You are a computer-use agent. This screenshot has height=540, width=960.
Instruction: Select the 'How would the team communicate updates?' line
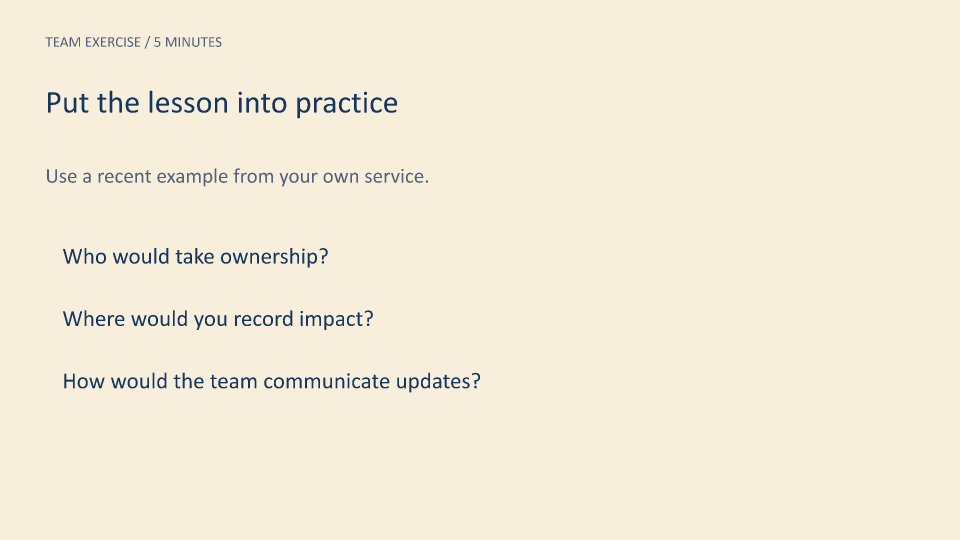pyautogui.click(x=272, y=381)
